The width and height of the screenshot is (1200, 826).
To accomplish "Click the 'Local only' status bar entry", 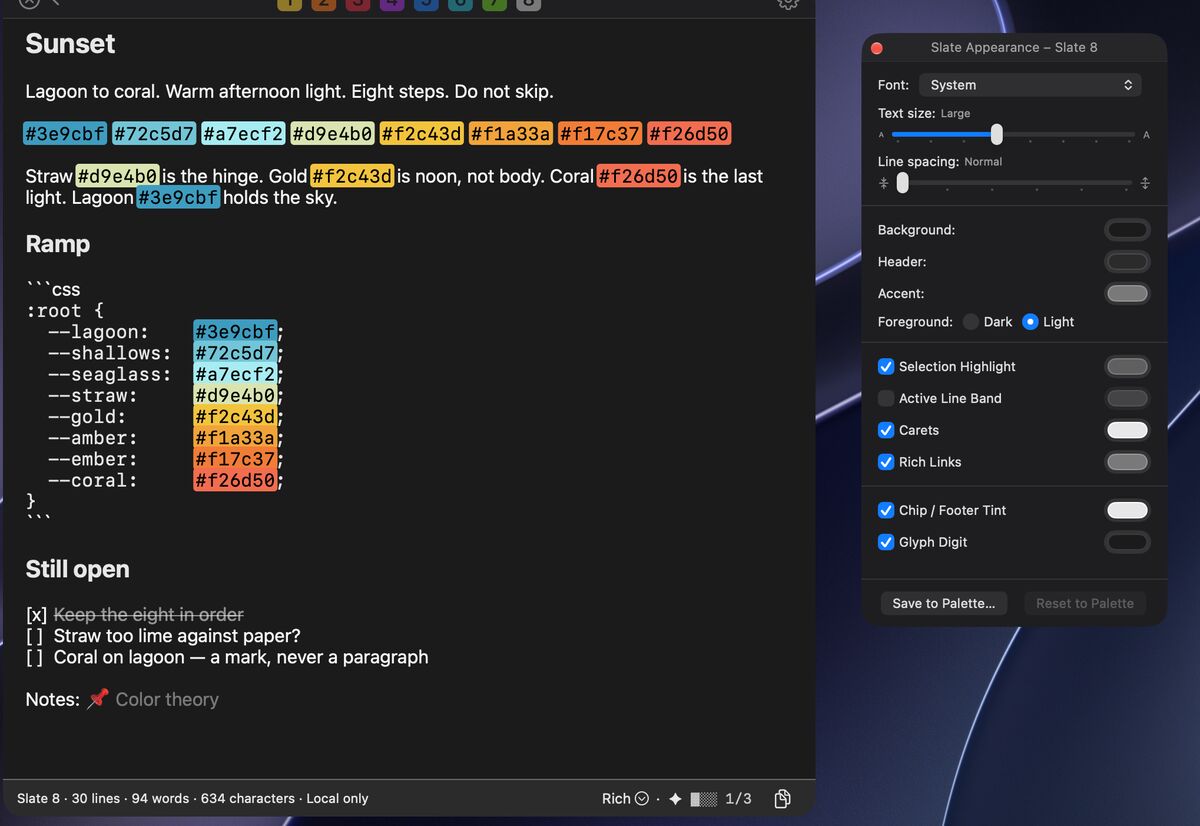I will click(337, 798).
